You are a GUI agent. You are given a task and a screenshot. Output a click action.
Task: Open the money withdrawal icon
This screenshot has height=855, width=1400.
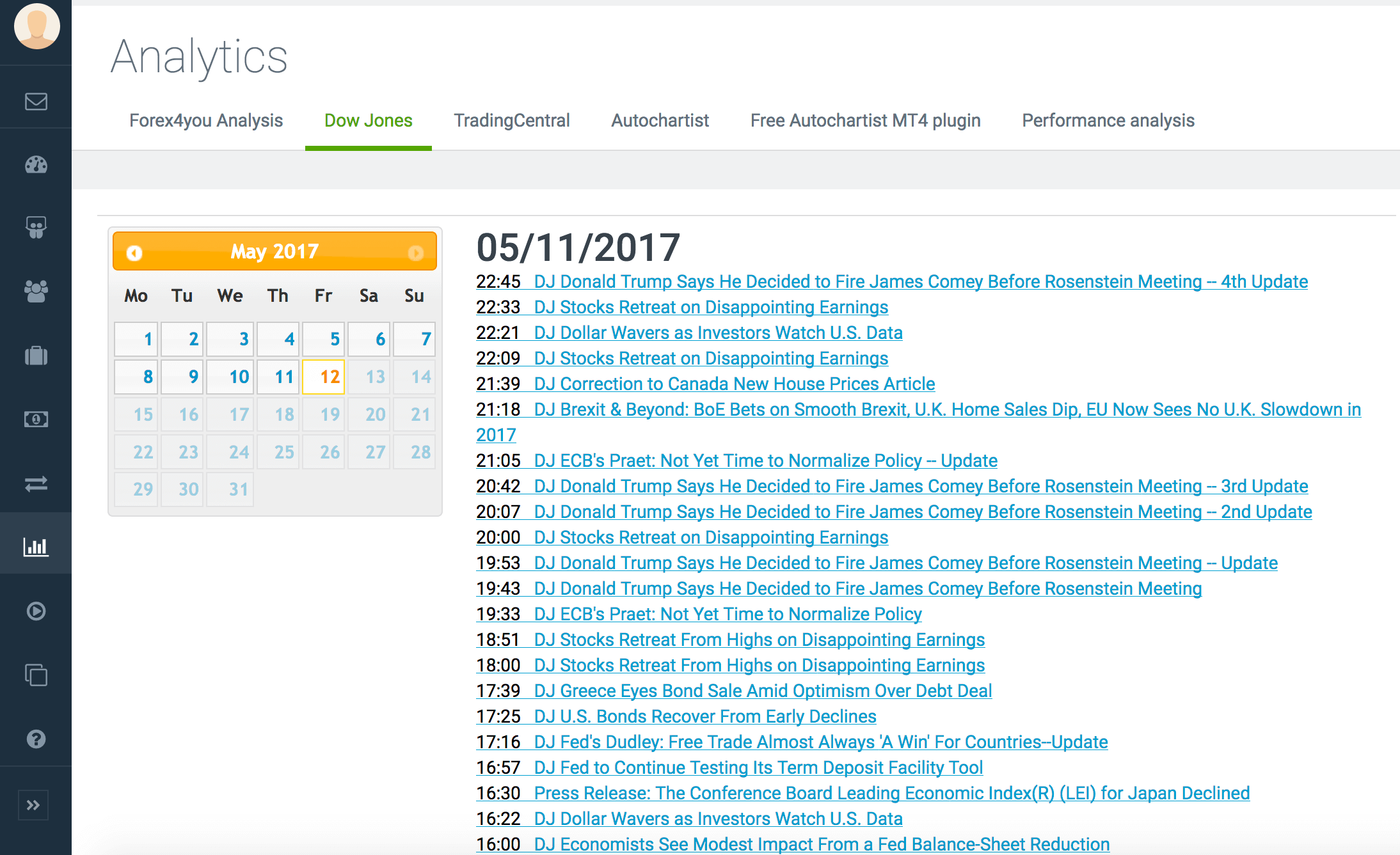[x=35, y=420]
